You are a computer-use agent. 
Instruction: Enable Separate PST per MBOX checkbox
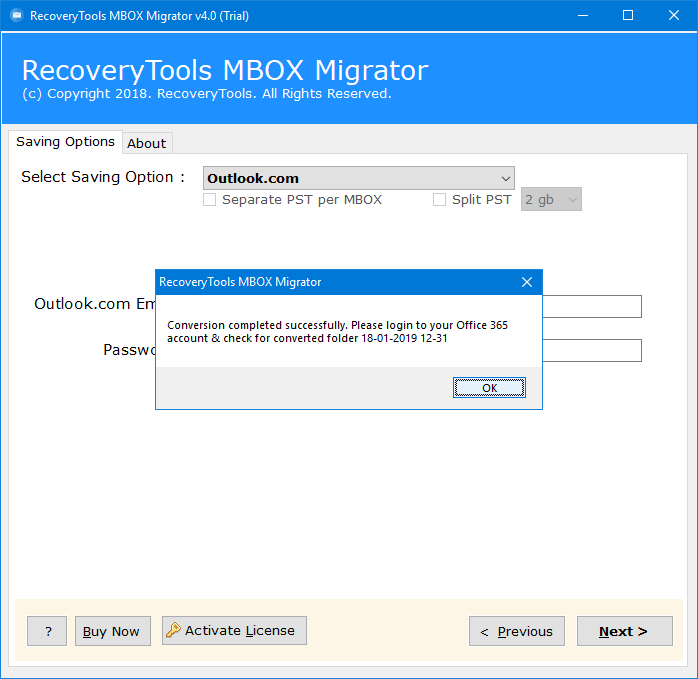[210, 199]
